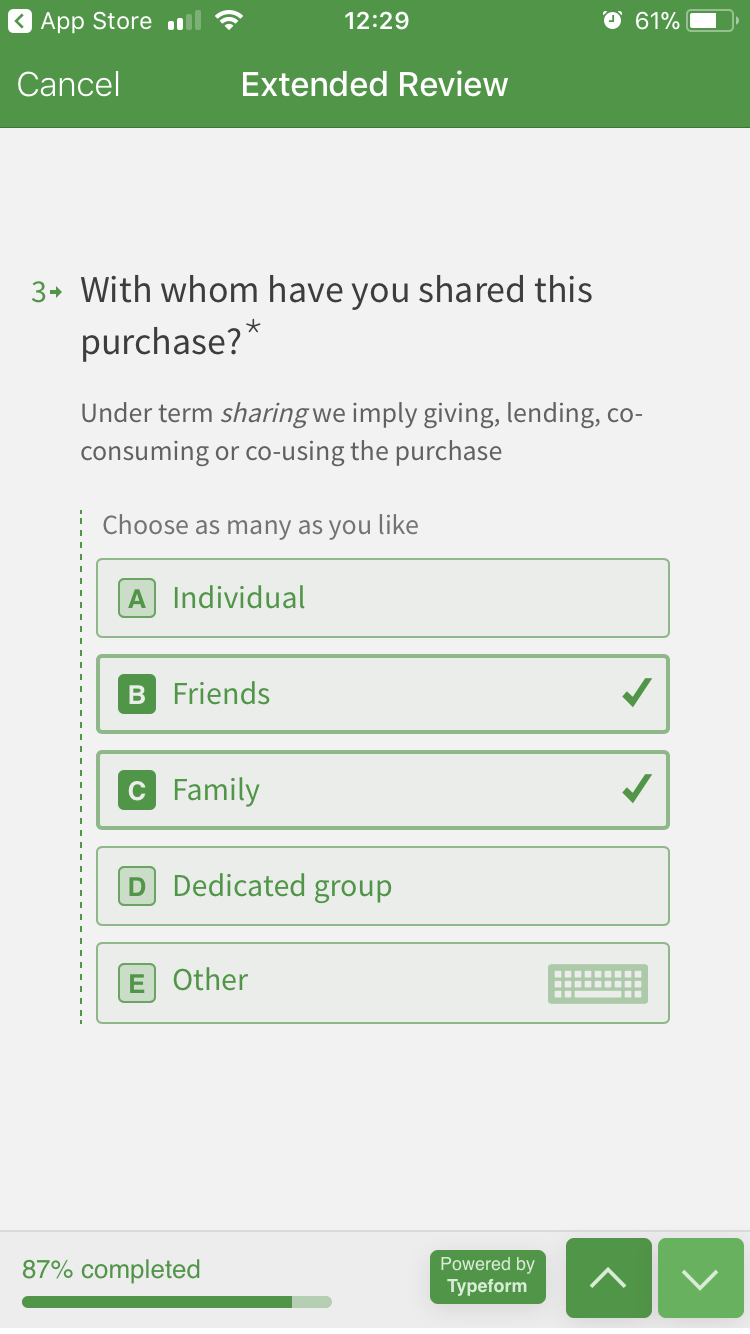Cancel the Extended Review
The height and width of the screenshot is (1334, 750).
68,84
